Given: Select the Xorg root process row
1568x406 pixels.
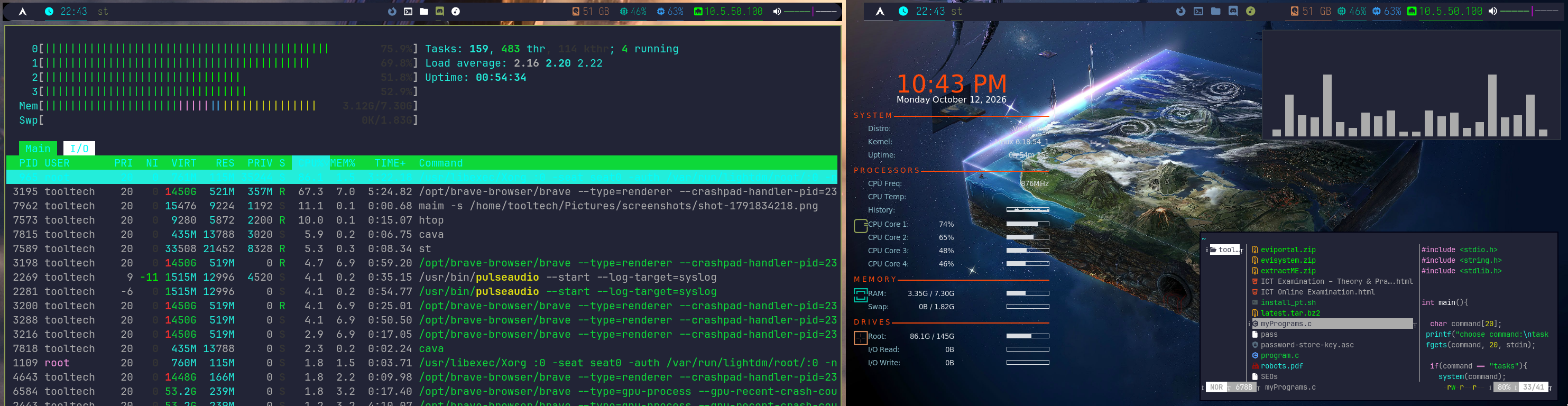Looking at the screenshot, I should point(422,363).
